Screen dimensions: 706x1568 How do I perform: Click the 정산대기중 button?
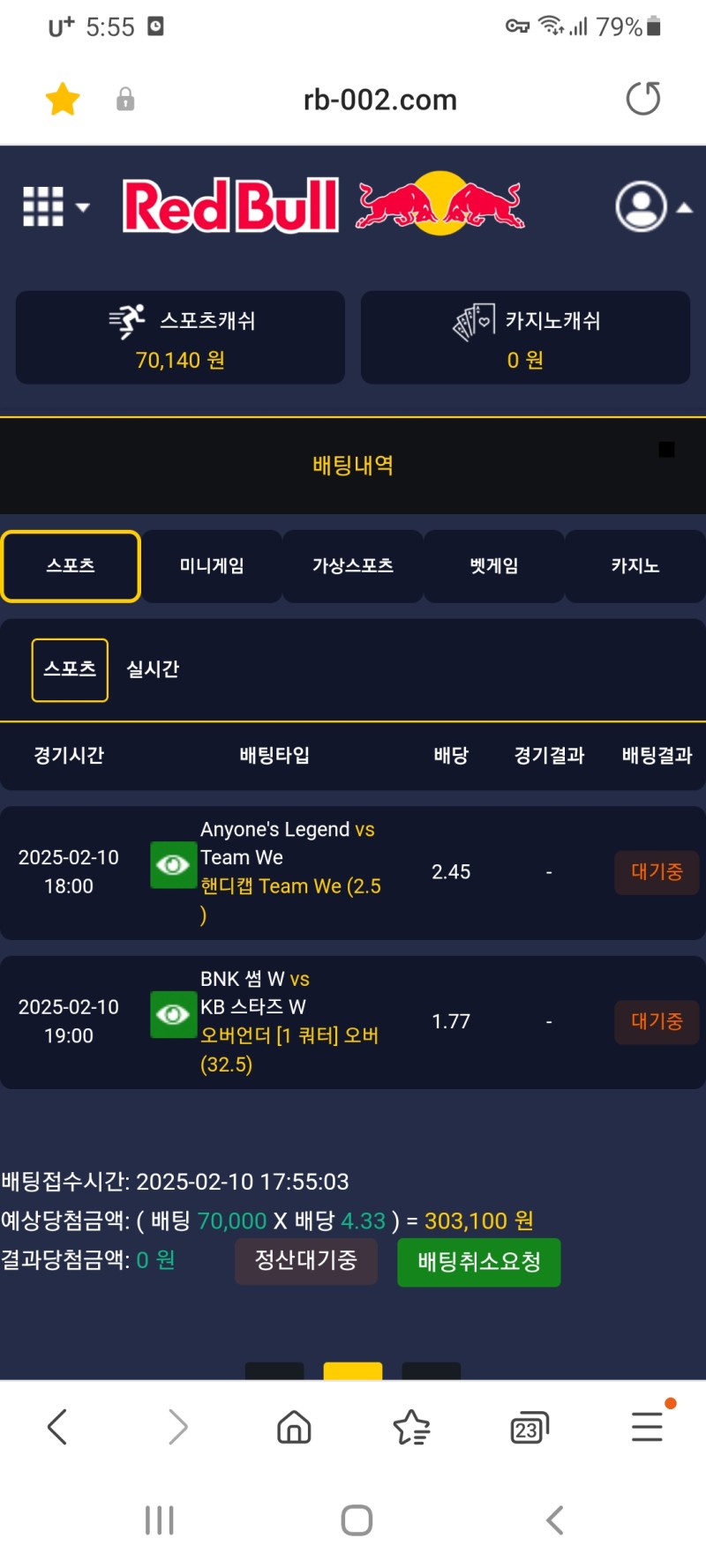[305, 1261]
